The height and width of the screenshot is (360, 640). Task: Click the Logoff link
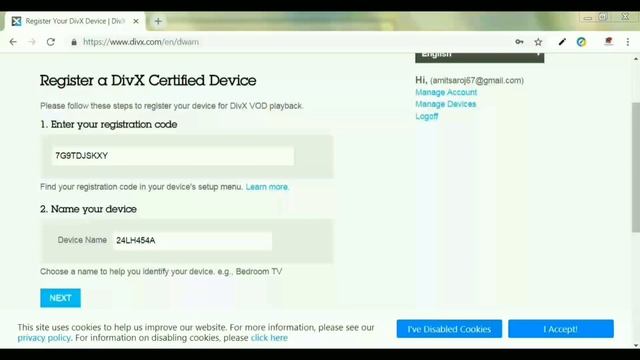click(x=427, y=116)
